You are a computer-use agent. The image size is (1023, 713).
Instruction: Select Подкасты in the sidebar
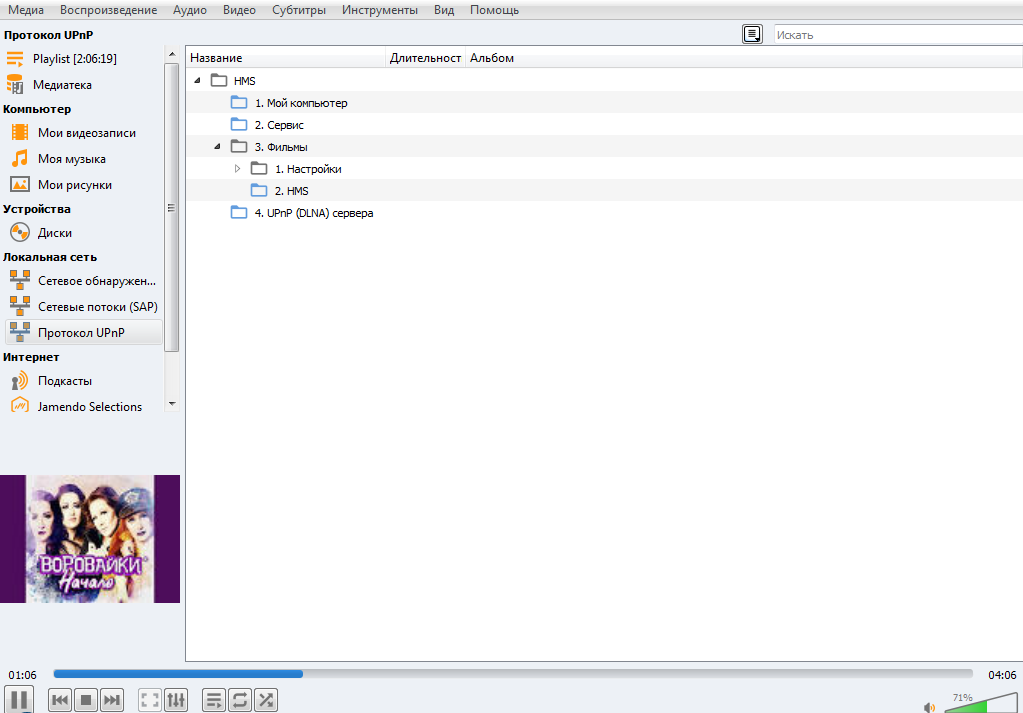[x=65, y=381]
